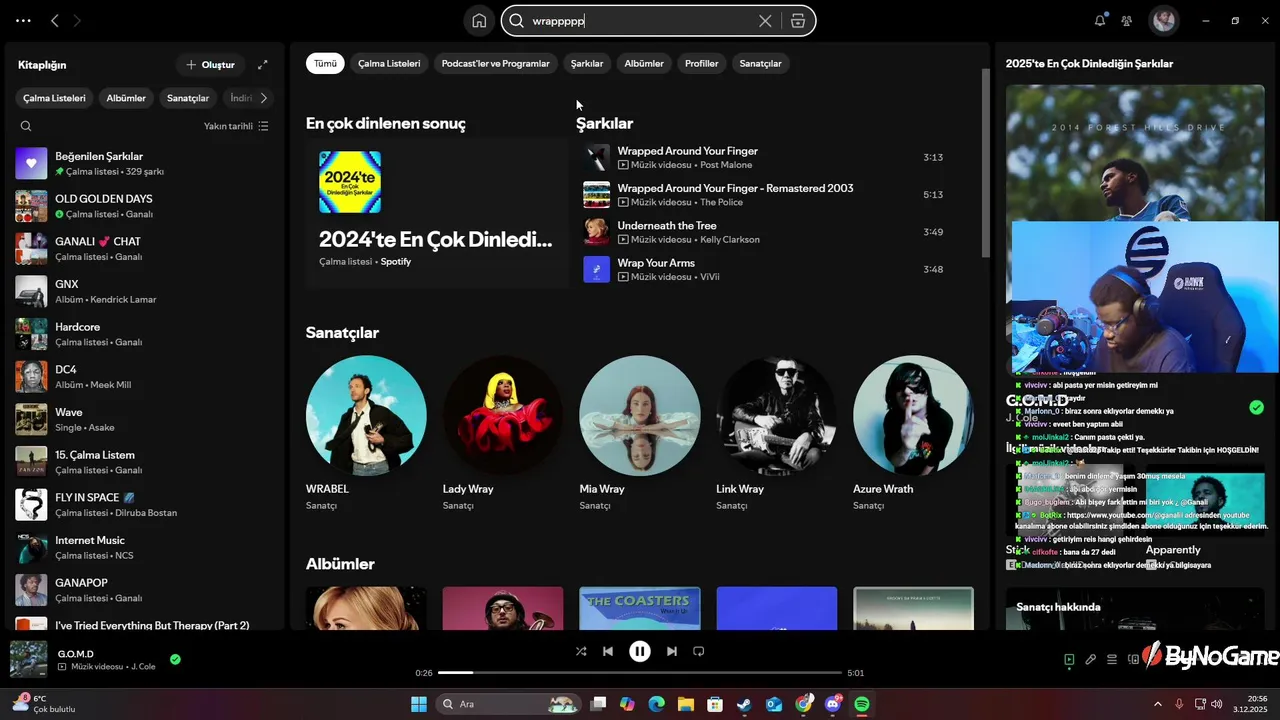Open the three-dot menu at top left
Viewport: 1280px width, 720px height.
23,20
